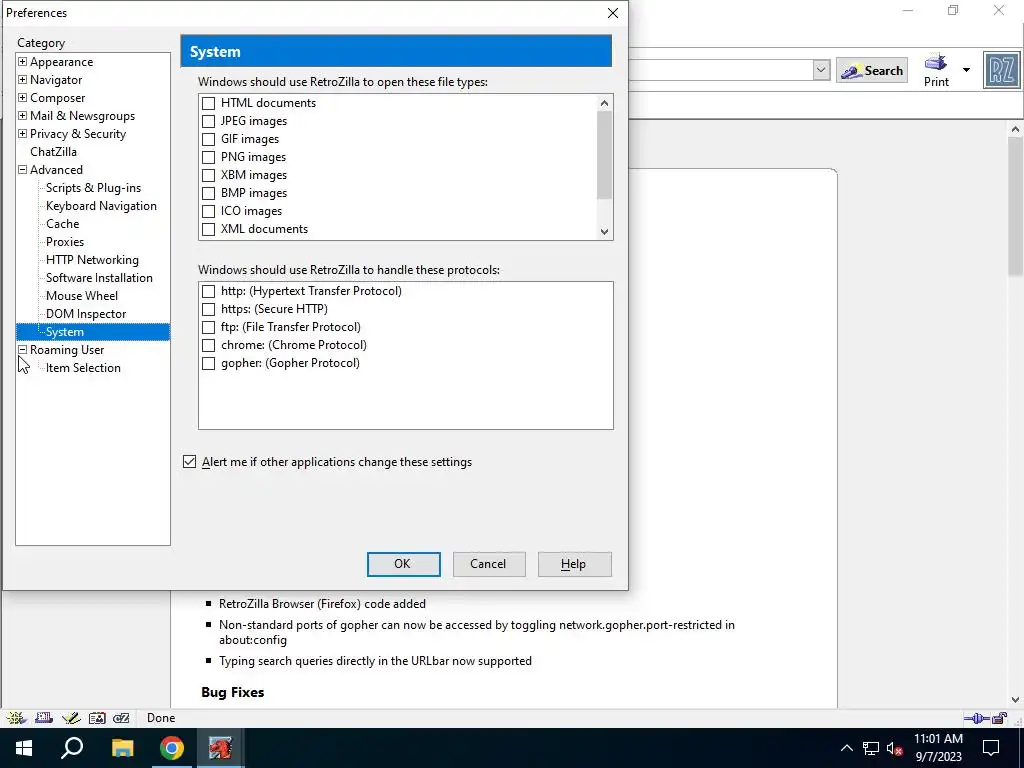
Task: Show hidden tray icons chevron
Action: 846,748
